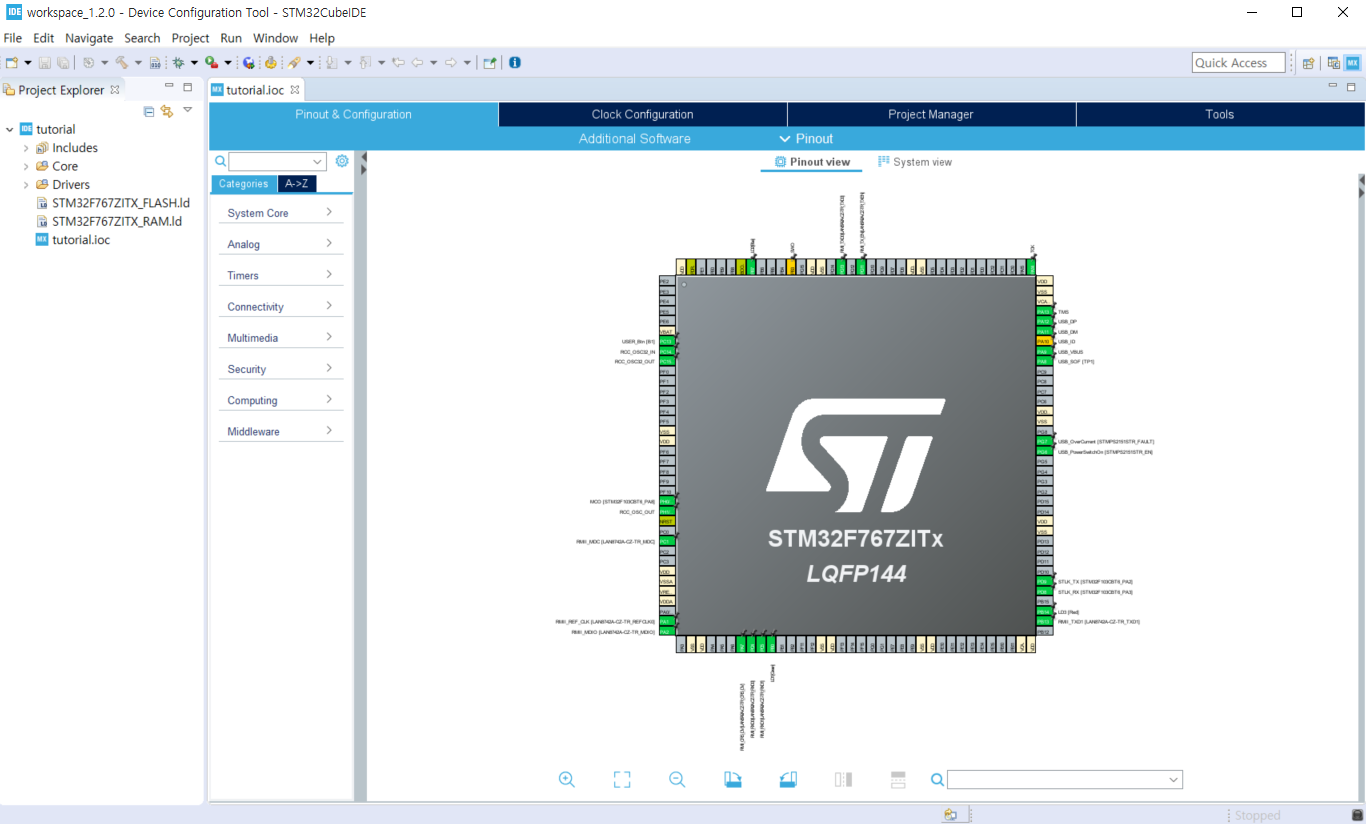Click the Device Configuration Tool perspective icon
This screenshot has width=1366, height=824.
pyautogui.click(x=1352, y=62)
